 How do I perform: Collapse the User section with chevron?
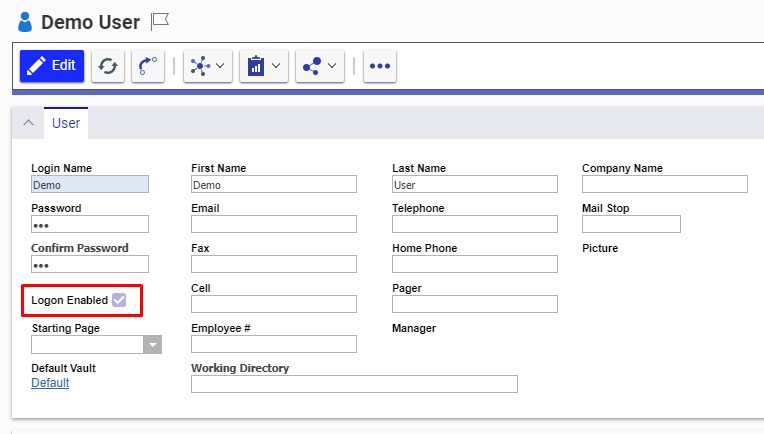point(28,123)
